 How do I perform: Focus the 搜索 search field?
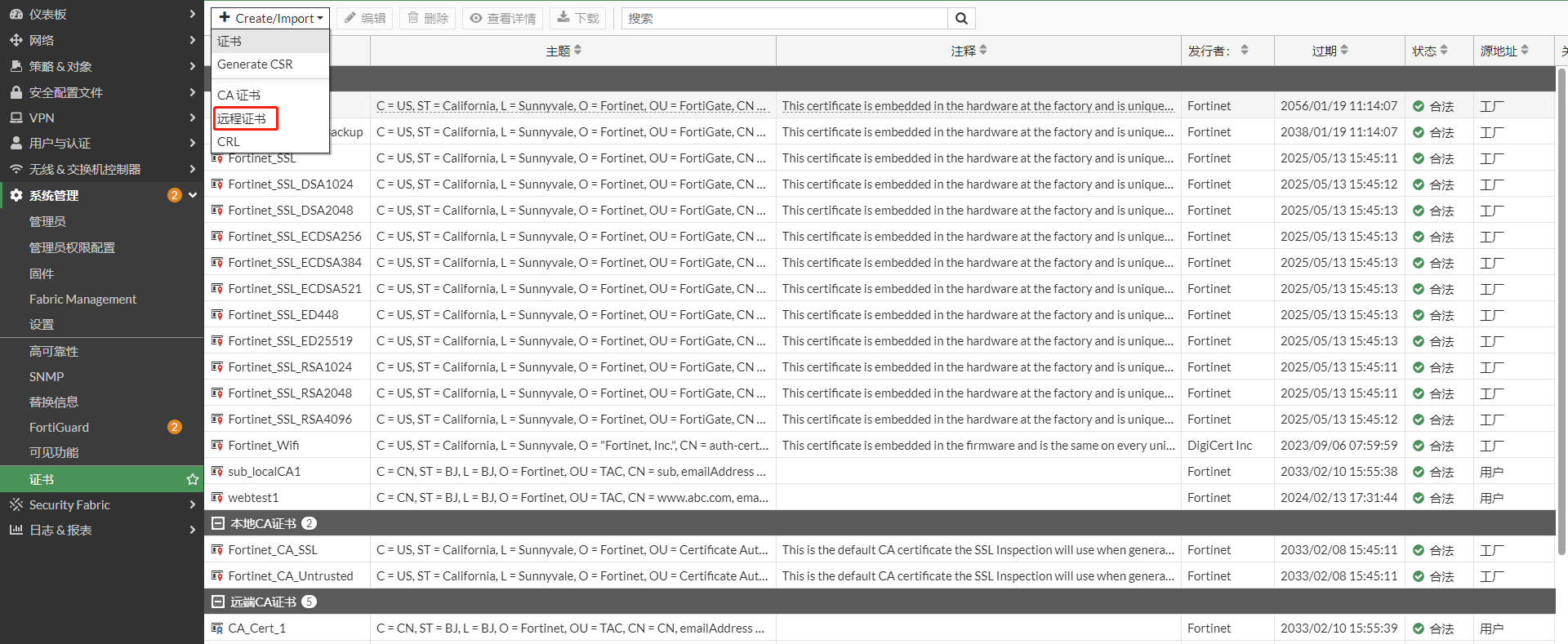[785, 18]
